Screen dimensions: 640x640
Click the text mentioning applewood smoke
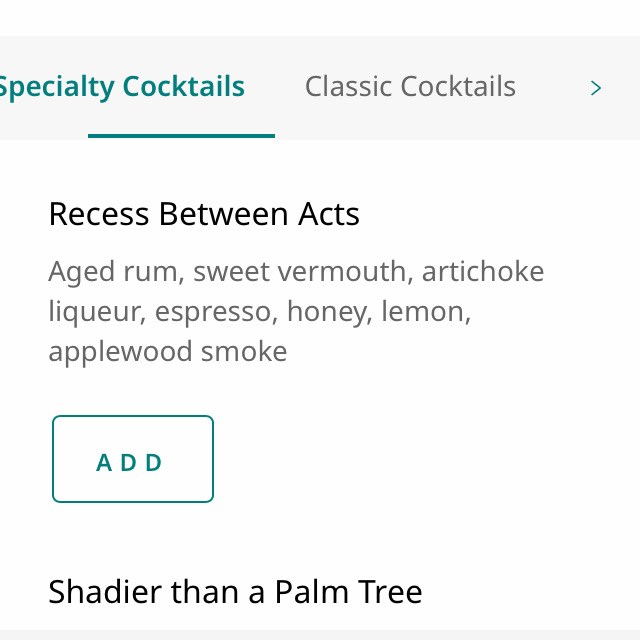[x=168, y=352]
